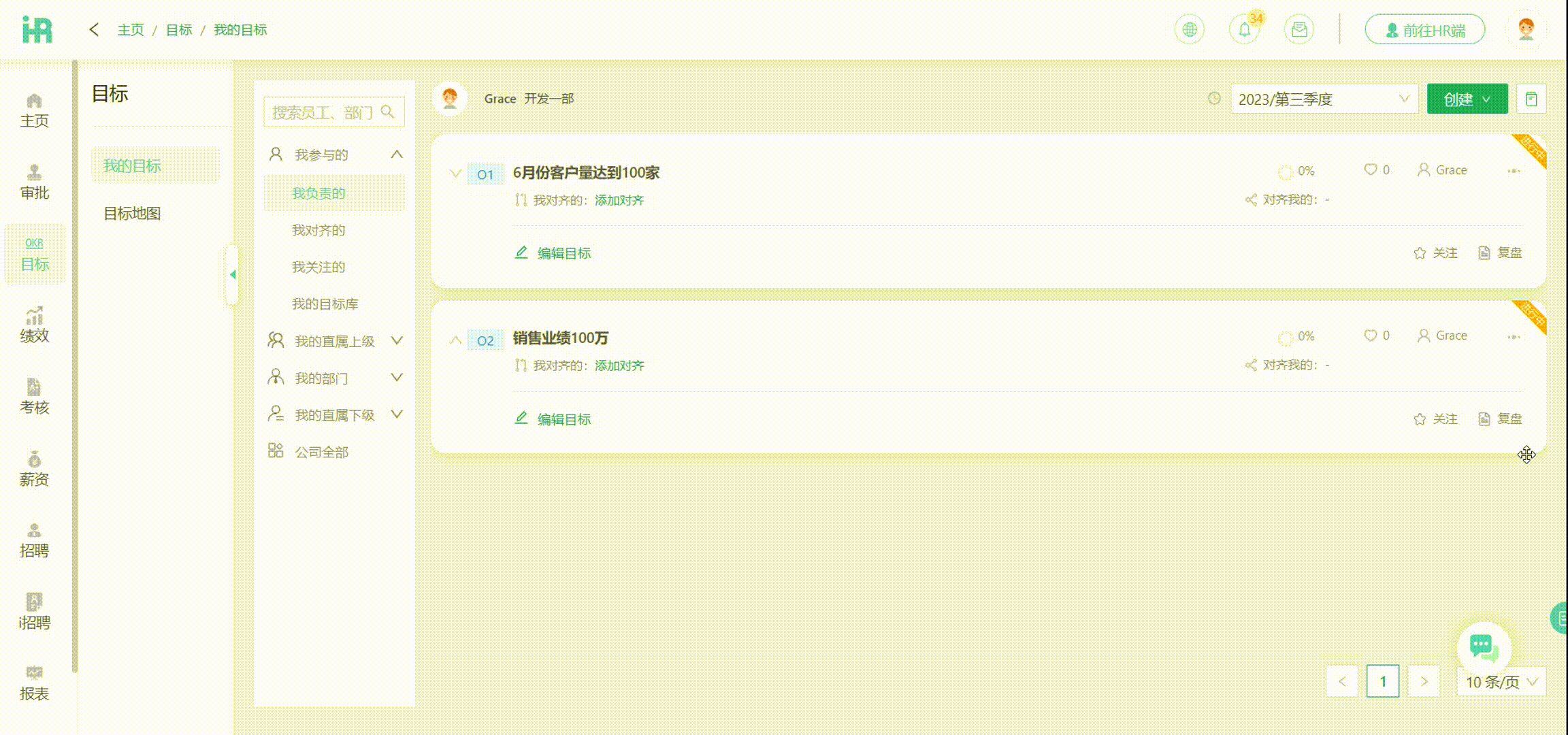Image resolution: width=1568 pixels, height=735 pixels.
Task: Select 我的目标 menu item
Action: tap(156, 165)
